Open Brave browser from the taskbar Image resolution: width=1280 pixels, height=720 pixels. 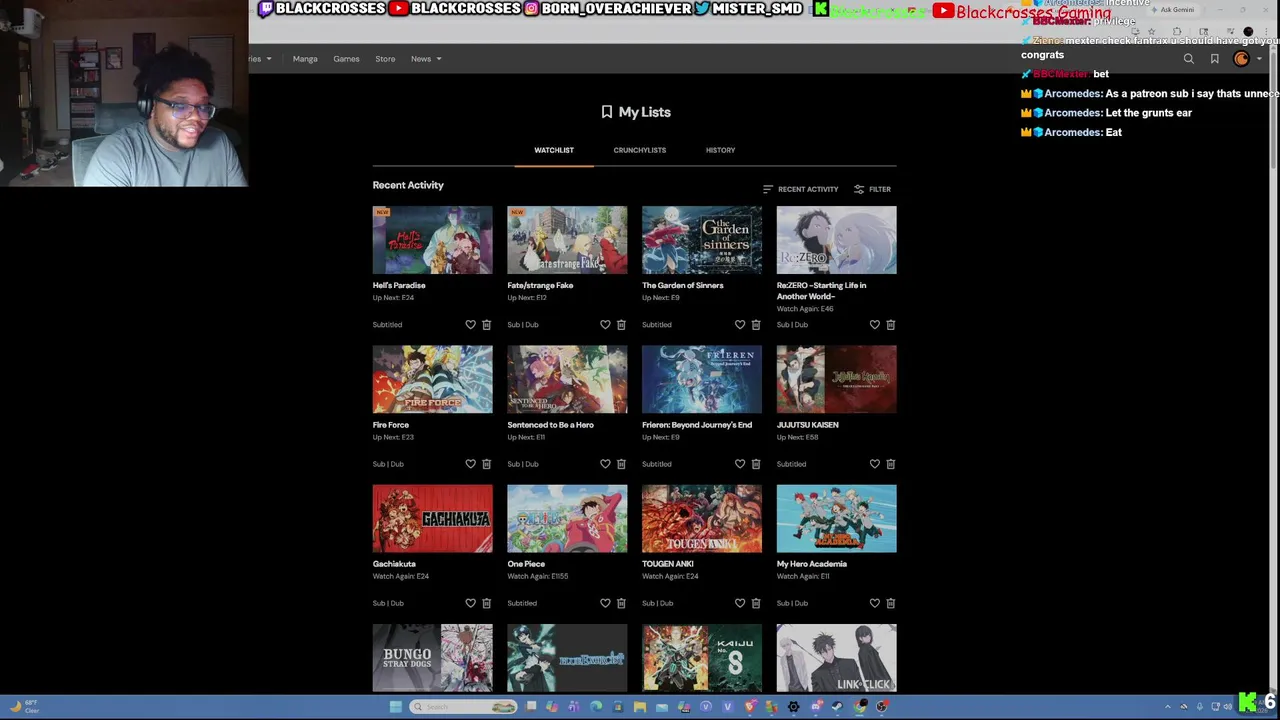pyautogui.click(x=750, y=707)
